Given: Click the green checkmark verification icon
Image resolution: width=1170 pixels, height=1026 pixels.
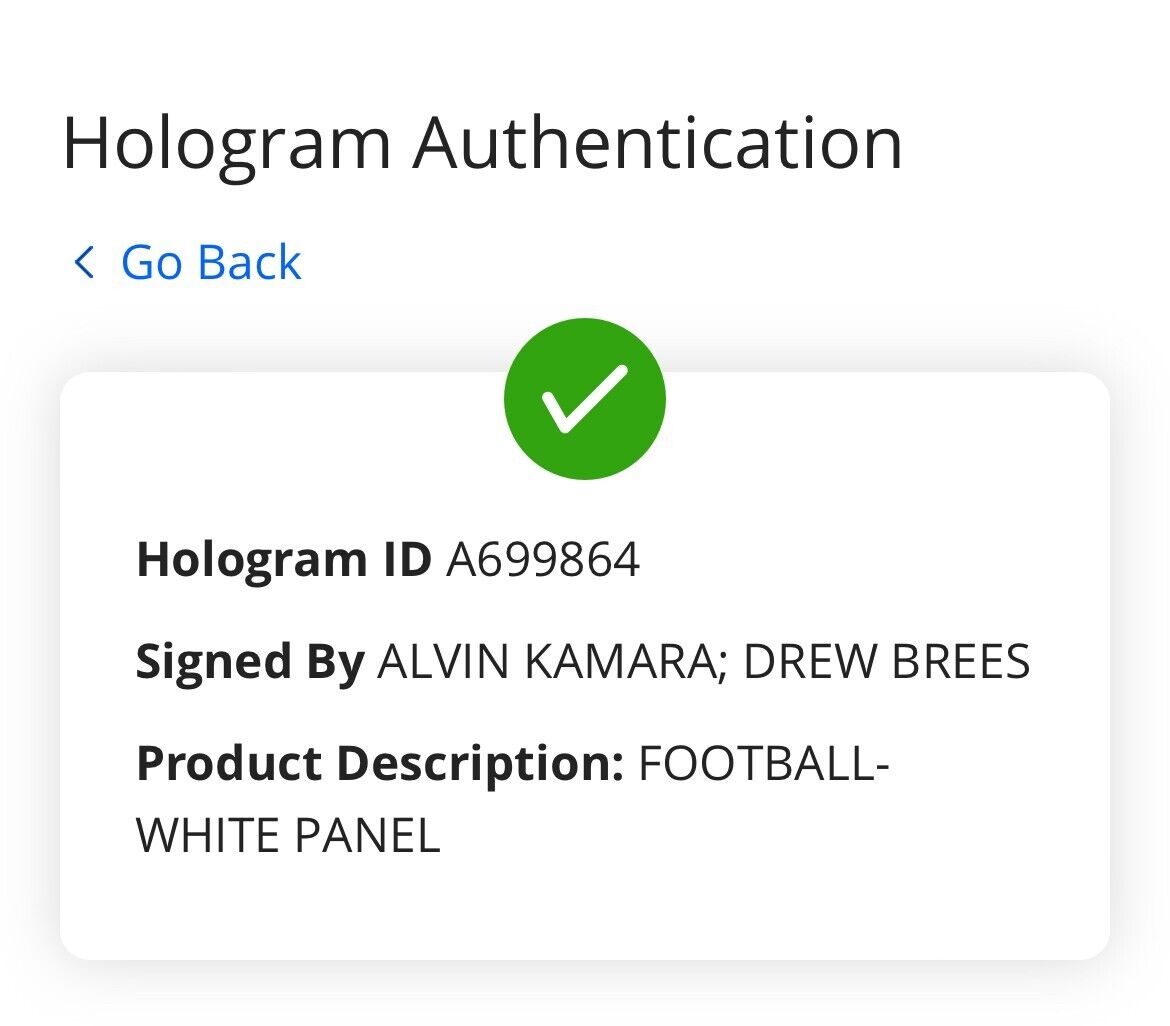Looking at the screenshot, I should click(x=584, y=399).
